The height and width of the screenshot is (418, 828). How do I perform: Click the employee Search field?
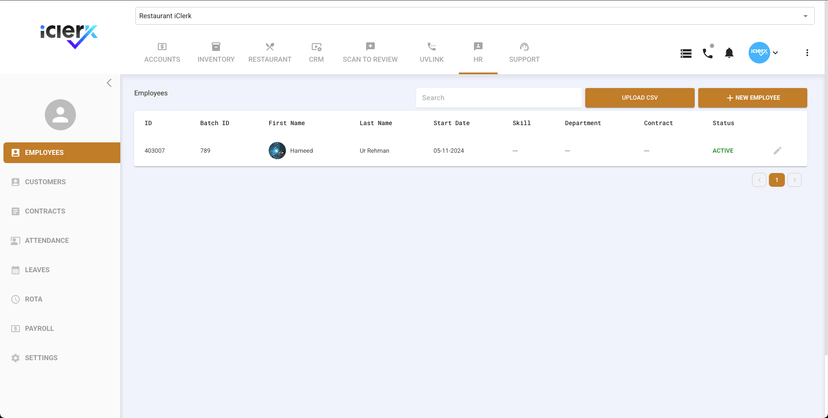coord(498,98)
